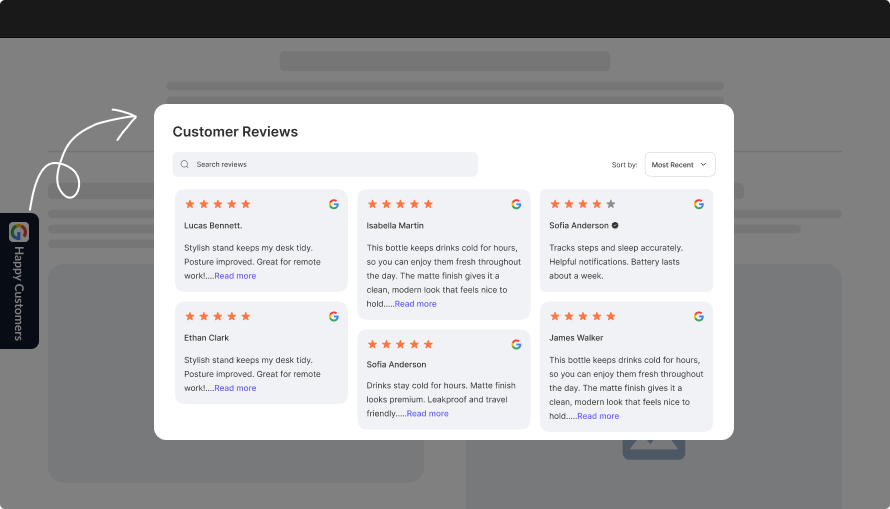Click the verified badge beside Sofia Anderson
Image resolution: width=890 pixels, height=509 pixels.
click(x=615, y=226)
